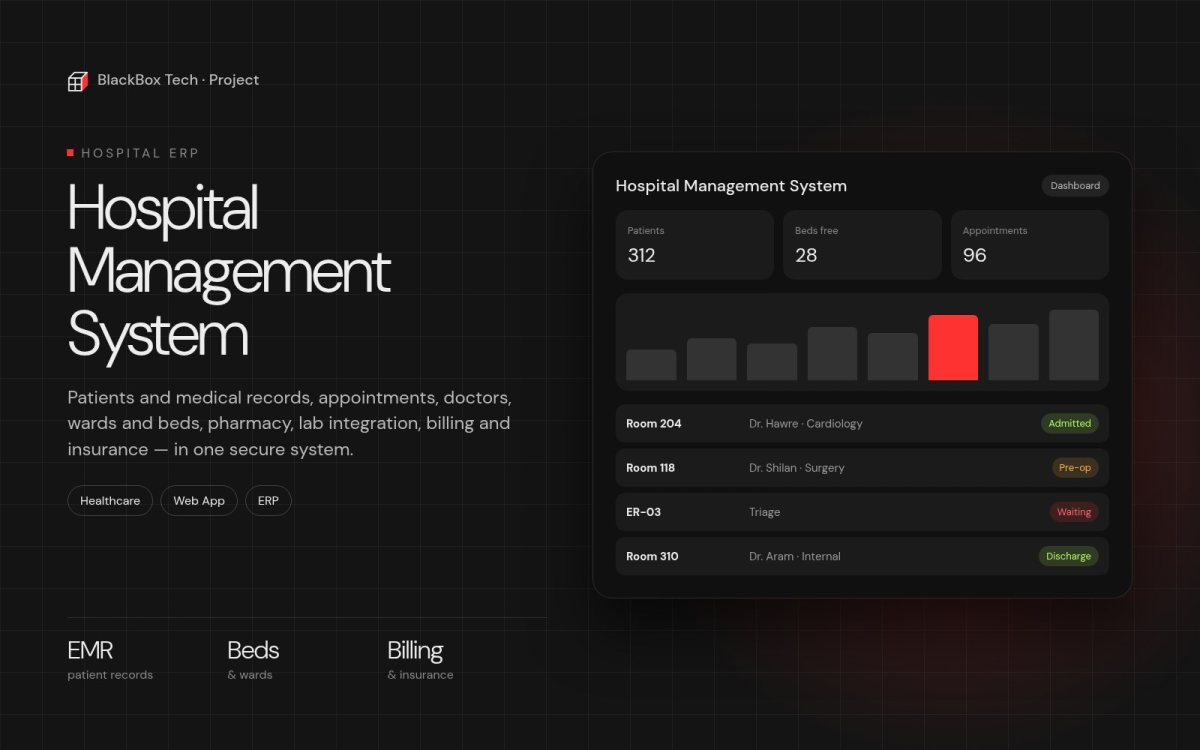Click the large Hospital Management System headline
The height and width of the screenshot is (750, 1200).
229,270
